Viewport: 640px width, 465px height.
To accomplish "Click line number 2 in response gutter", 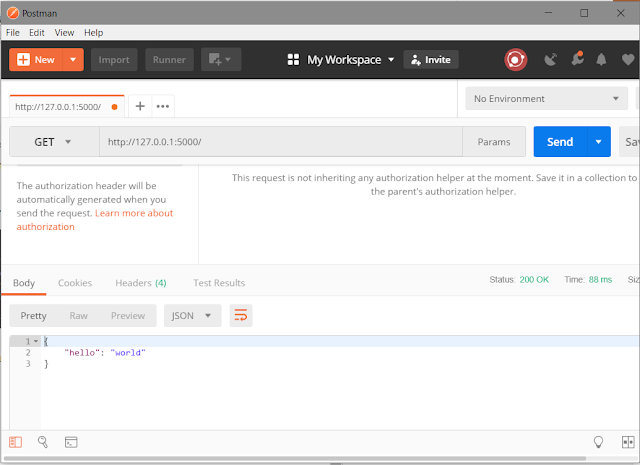I will pos(28,352).
